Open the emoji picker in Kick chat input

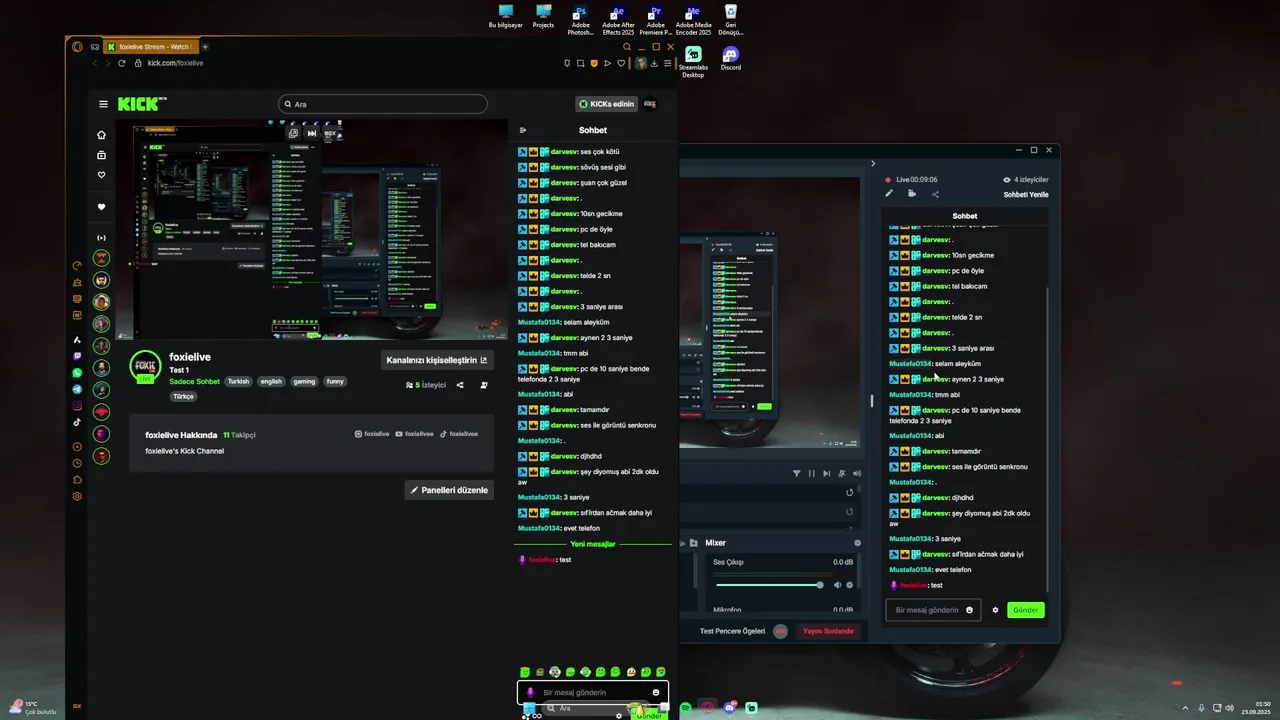coord(656,692)
